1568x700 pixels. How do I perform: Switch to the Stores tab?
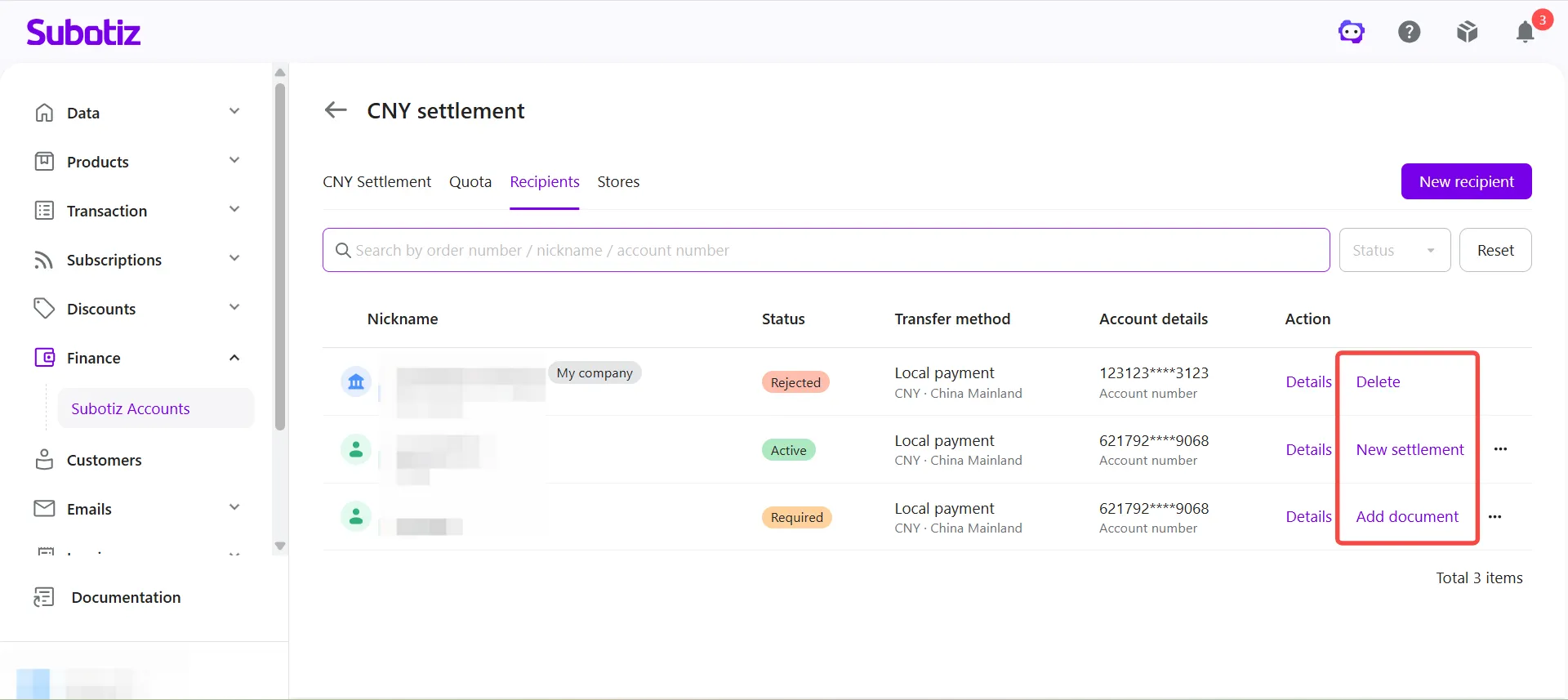618,181
